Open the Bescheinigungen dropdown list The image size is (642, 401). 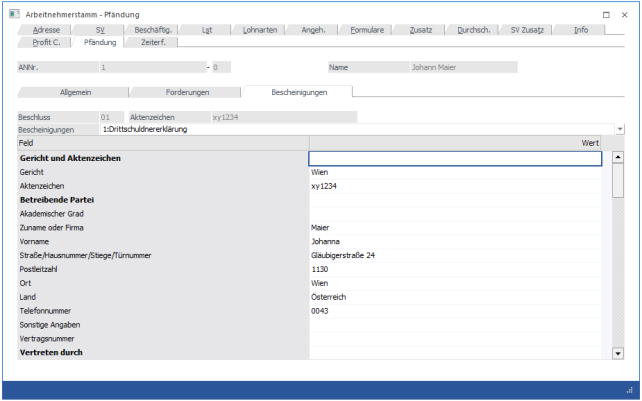620,129
